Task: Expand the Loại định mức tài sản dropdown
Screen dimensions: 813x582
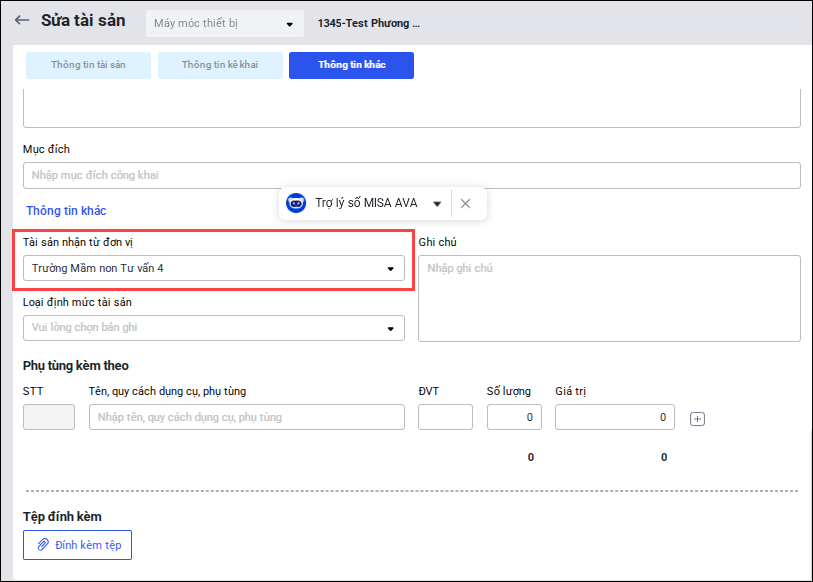Action: pyautogui.click(x=390, y=329)
